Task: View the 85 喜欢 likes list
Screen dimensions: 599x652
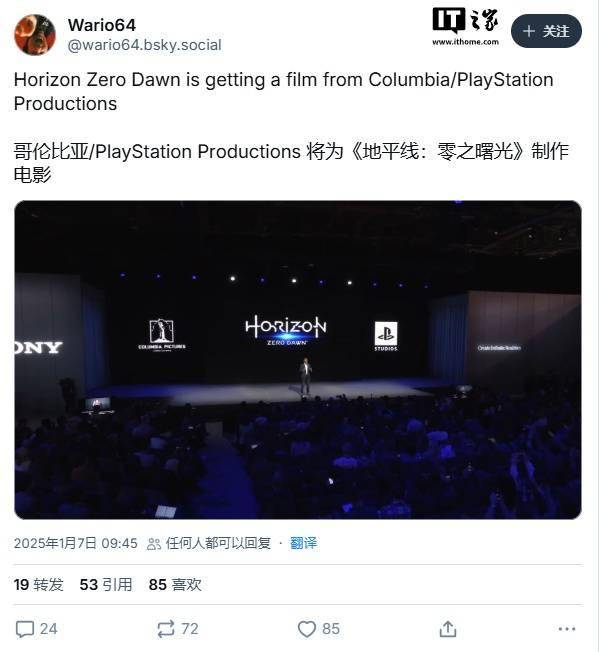Action: tap(175, 585)
